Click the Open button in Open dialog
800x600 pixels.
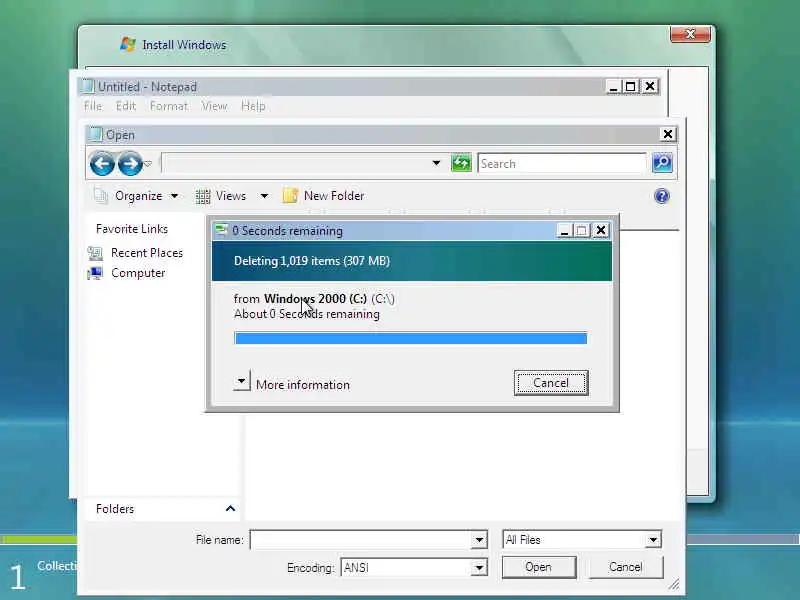[539, 567]
